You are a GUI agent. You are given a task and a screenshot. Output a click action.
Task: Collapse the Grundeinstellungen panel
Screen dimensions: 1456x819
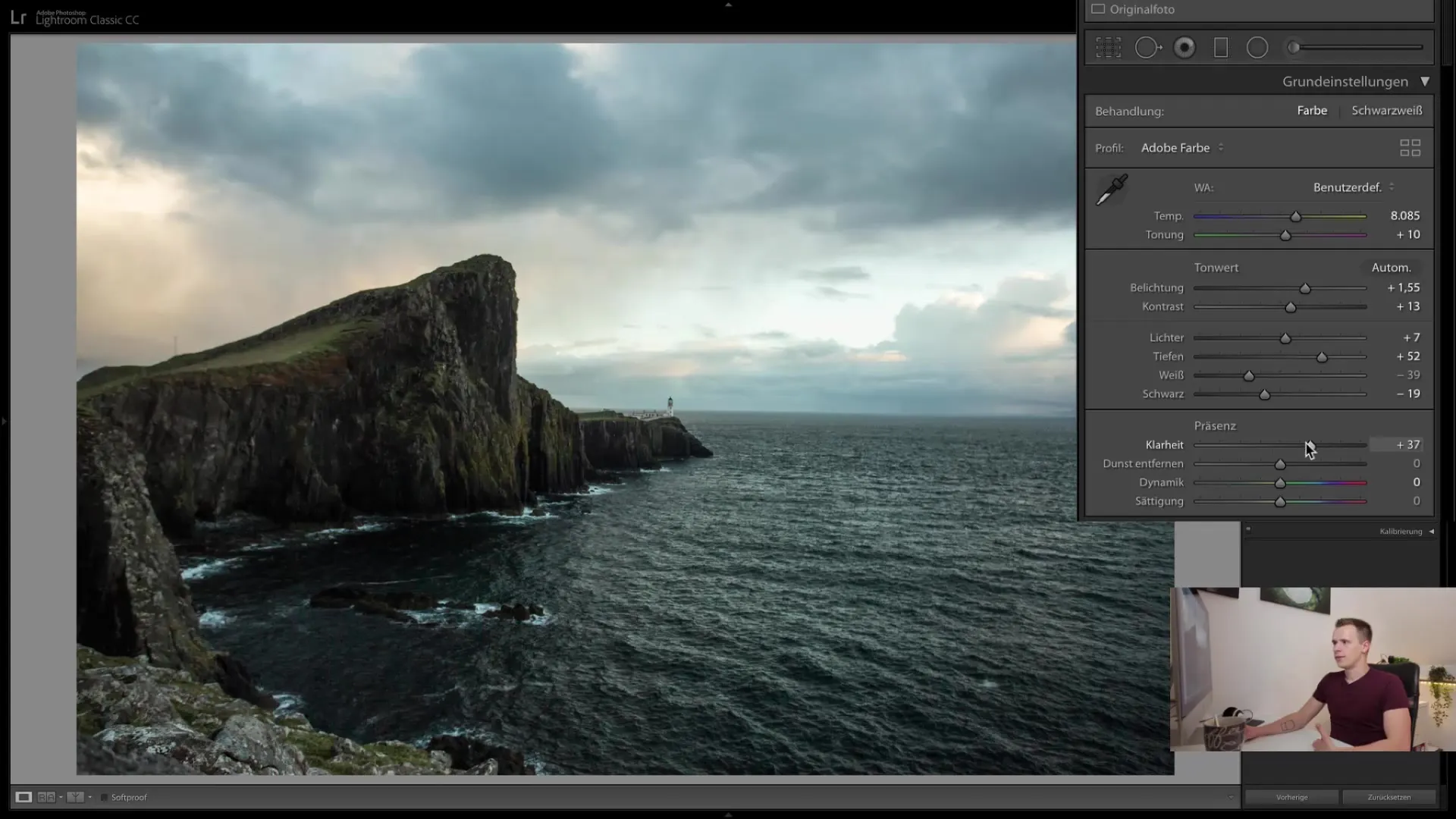(x=1425, y=81)
